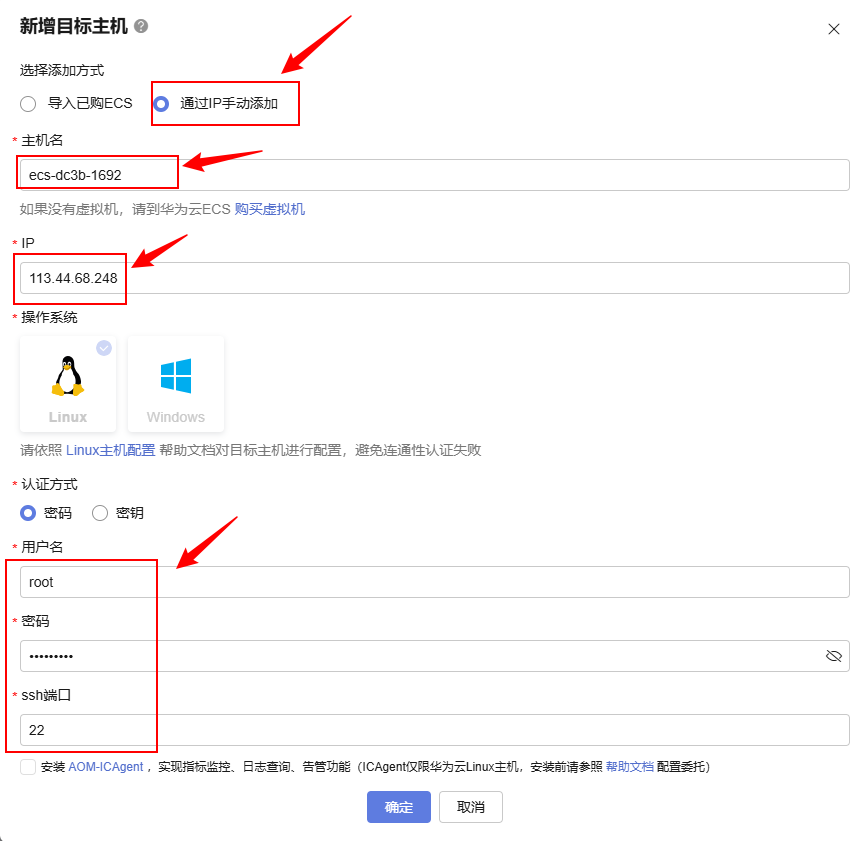The height and width of the screenshot is (841, 859).
Task: Choose the Windows operating system card
Action: [176, 384]
